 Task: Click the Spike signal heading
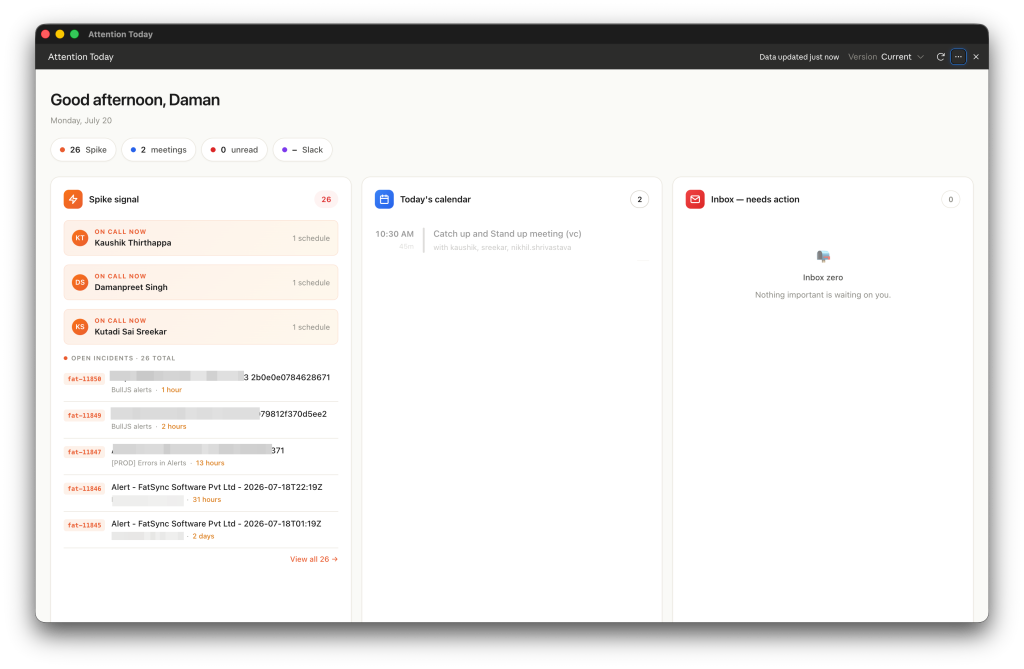[x=114, y=199]
